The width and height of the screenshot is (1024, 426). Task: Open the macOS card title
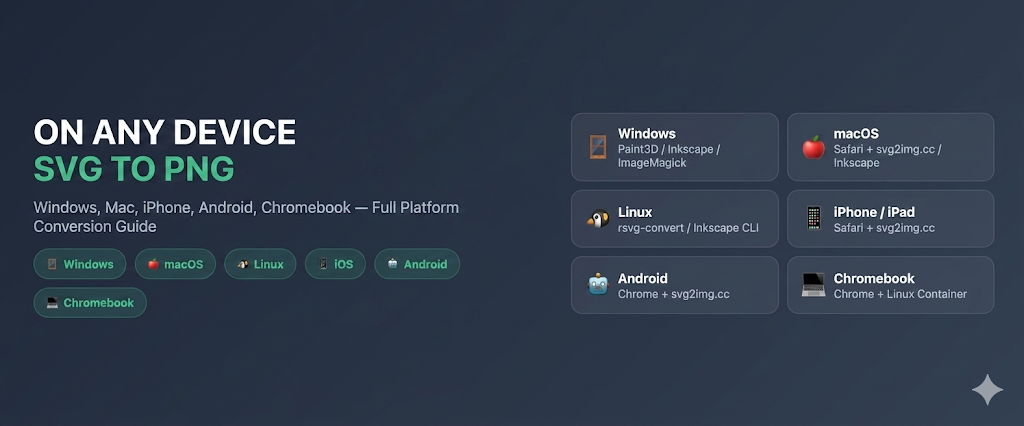[856, 134]
